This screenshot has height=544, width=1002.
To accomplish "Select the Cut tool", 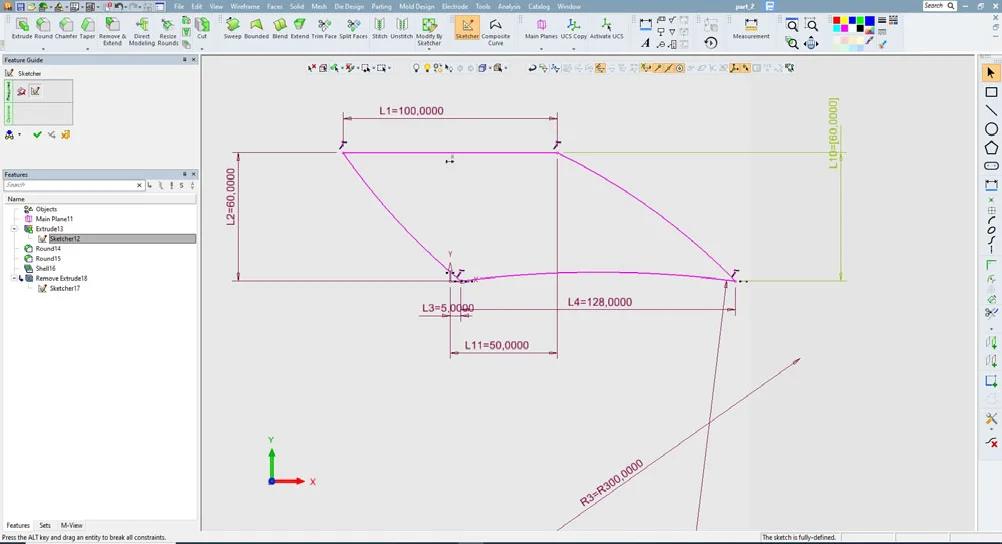I will click(202, 29).
